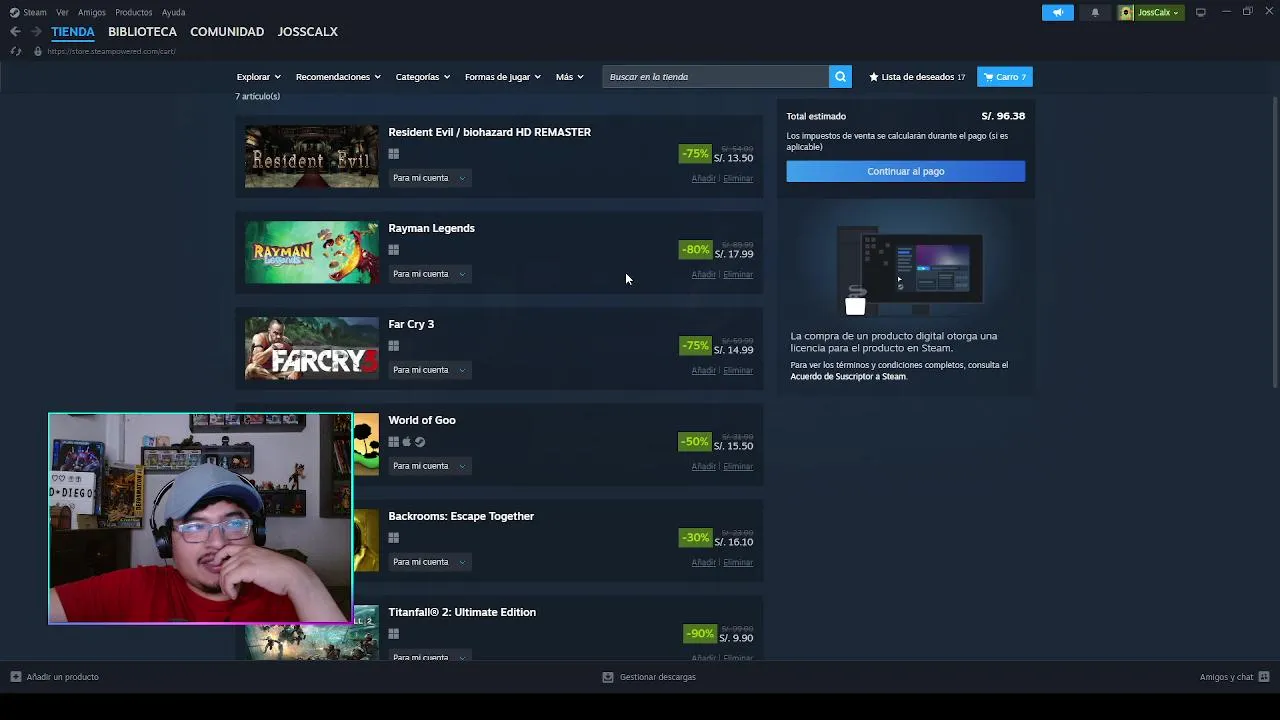Open Big Picture mode monitor icon

(1201, 12)
